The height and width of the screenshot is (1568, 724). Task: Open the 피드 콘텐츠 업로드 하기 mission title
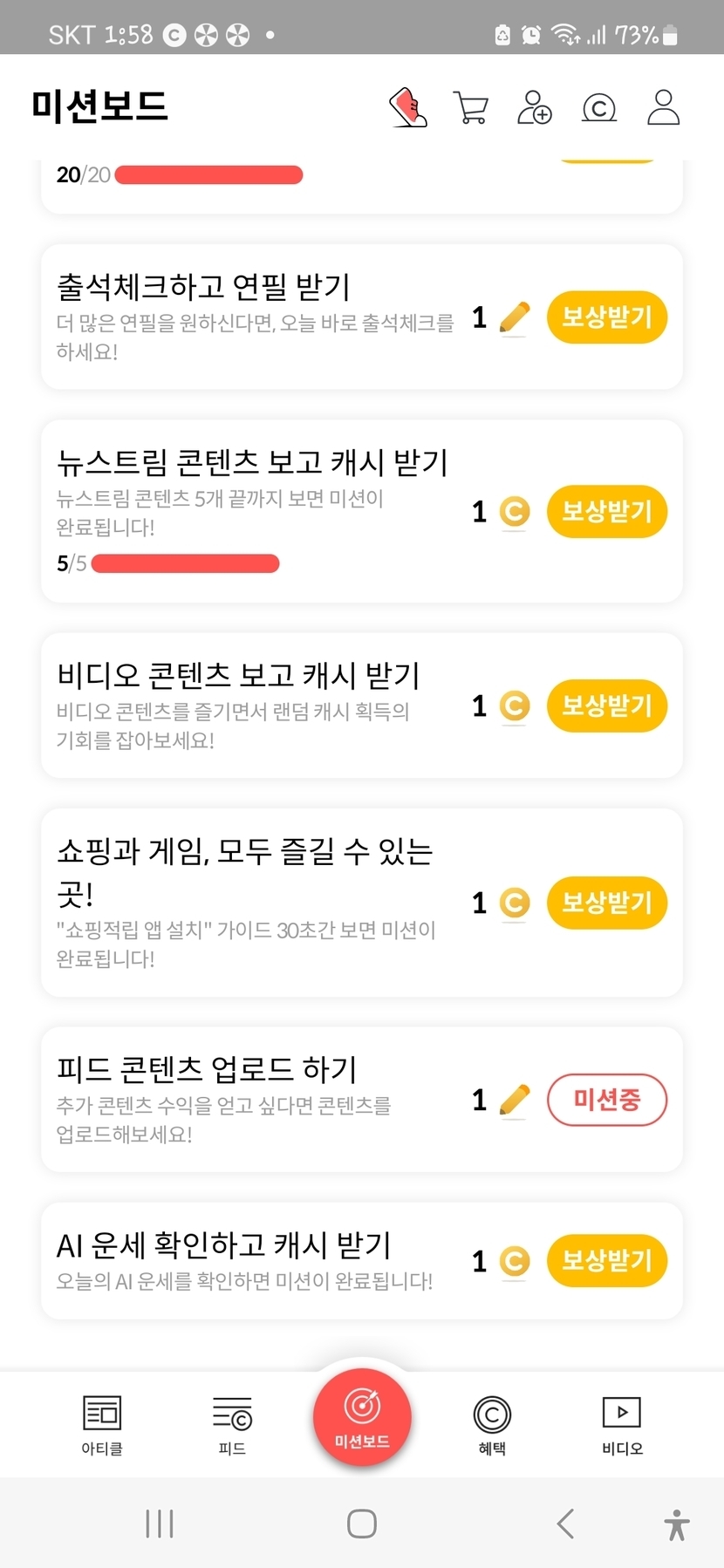207,1069
